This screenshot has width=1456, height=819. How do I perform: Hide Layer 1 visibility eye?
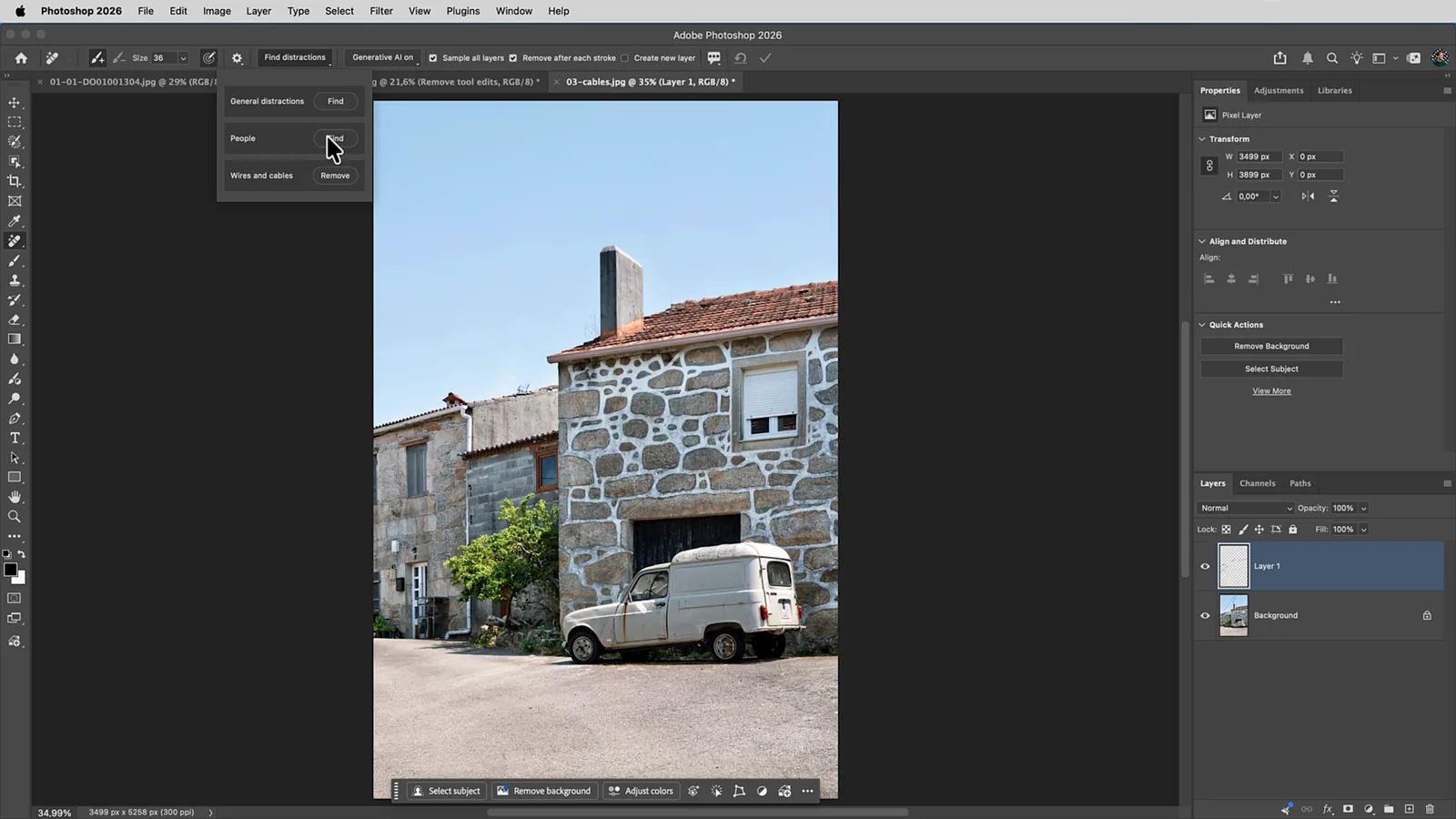1205,566
